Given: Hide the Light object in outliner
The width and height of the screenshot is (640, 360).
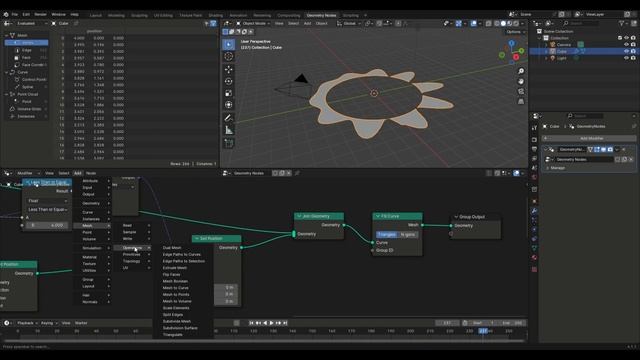Looking at the screenshot, I should [626, 58].
